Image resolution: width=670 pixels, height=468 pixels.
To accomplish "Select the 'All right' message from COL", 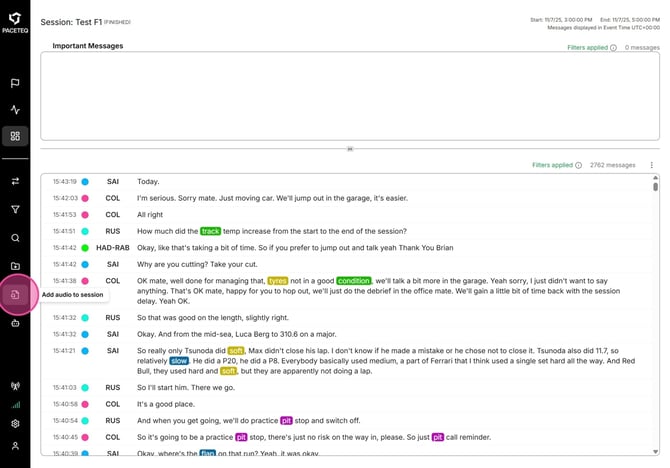I will pyautogui.click(x=150, y=215).
